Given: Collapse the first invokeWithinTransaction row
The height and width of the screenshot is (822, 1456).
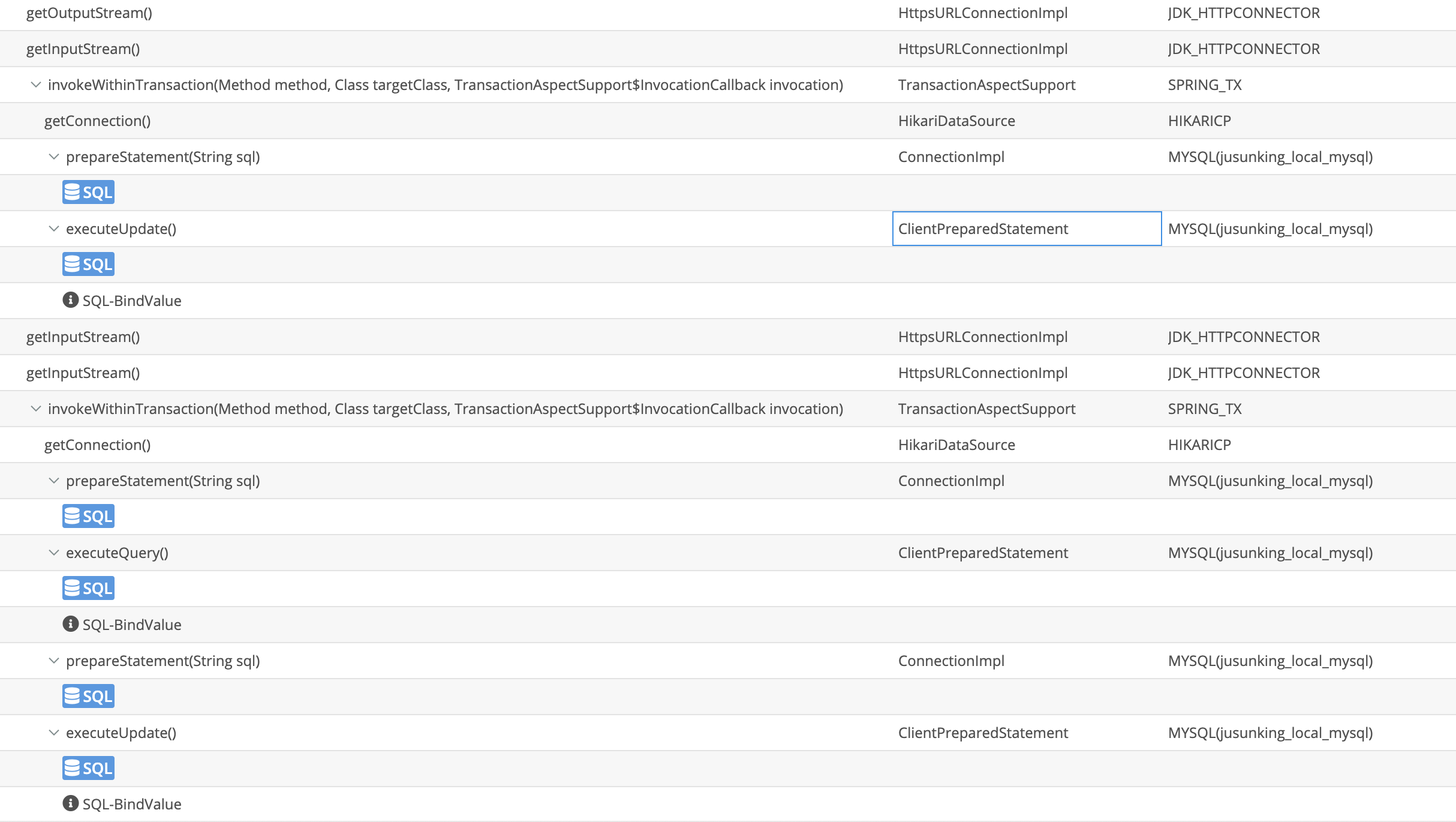Looking at the screenshot, I should click(36, 85).
